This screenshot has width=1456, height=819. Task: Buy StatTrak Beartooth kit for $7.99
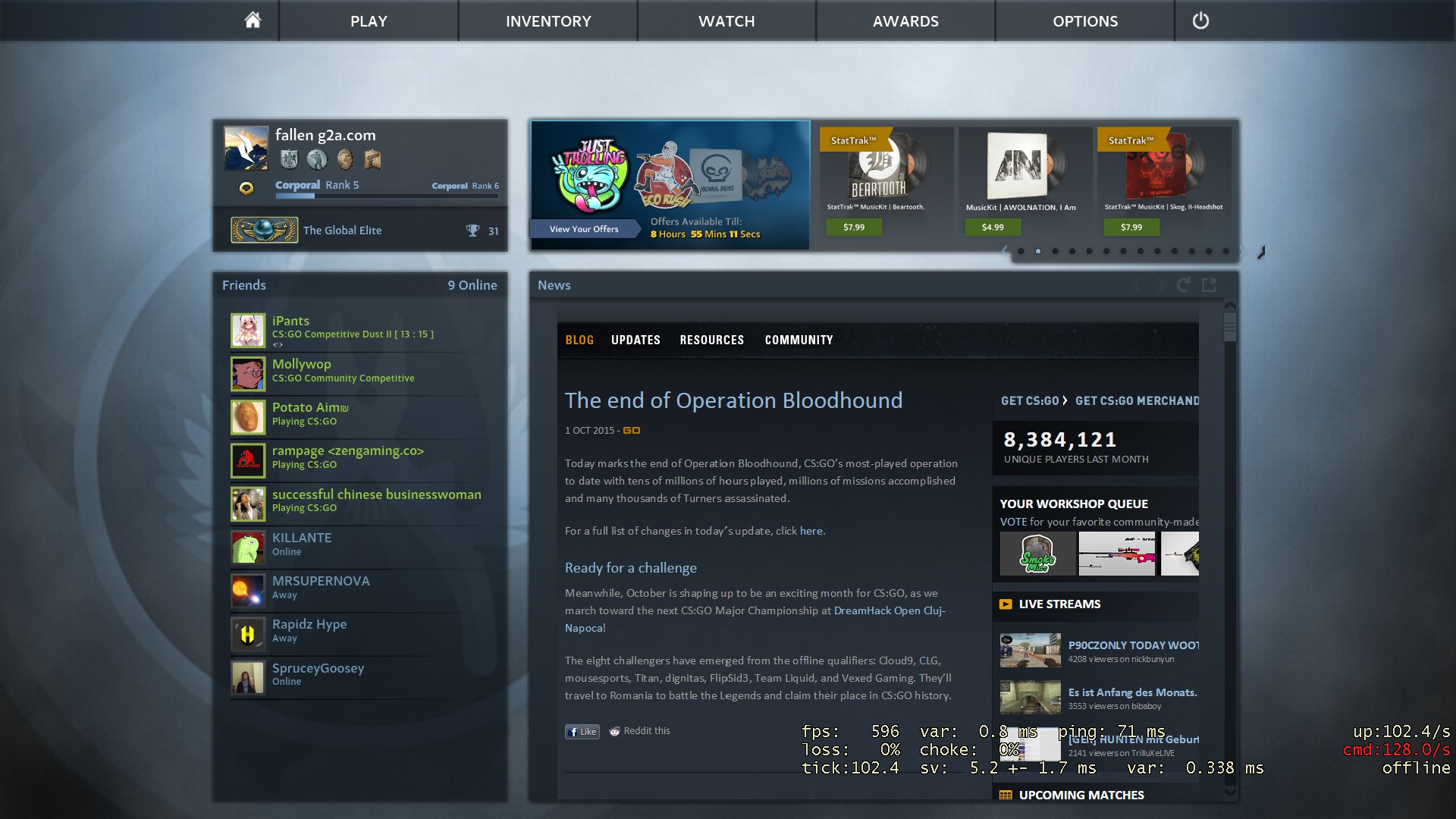(x=854, y=227)
